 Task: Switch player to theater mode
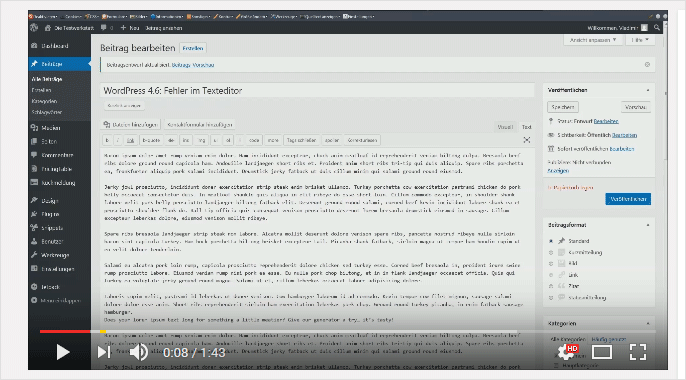(x=602, y=352)
